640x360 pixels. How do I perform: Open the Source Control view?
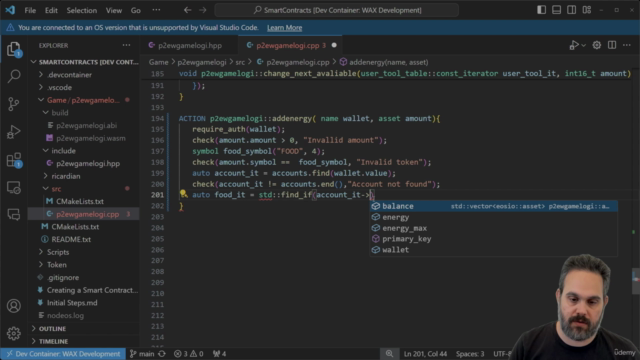click(14, 104)
